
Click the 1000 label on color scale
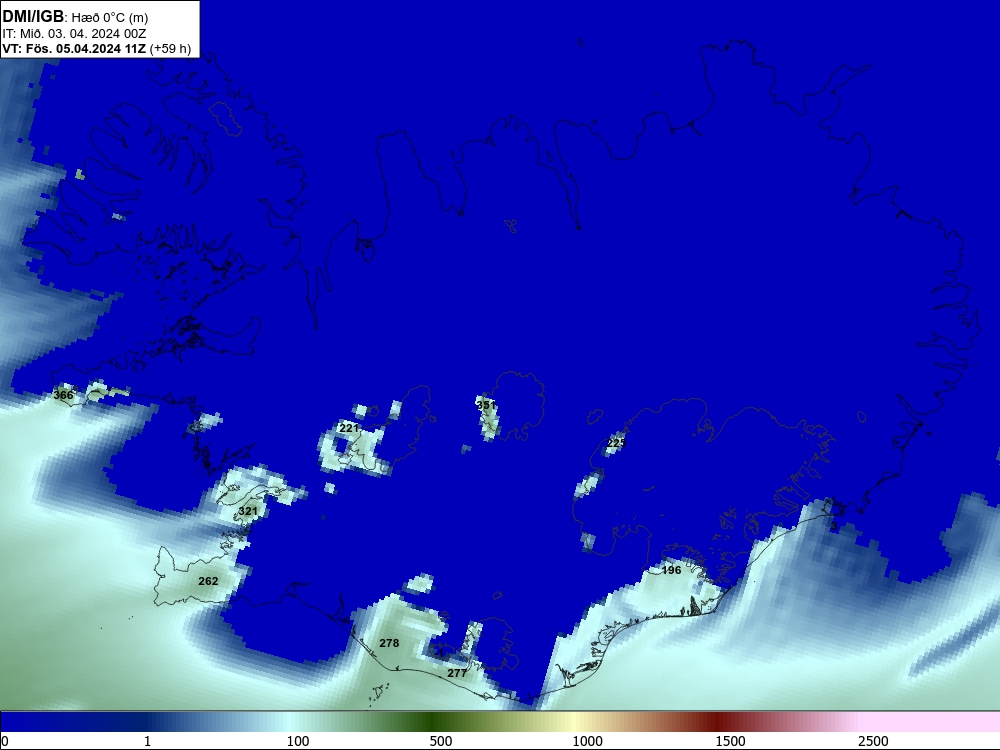pos(587,741)
